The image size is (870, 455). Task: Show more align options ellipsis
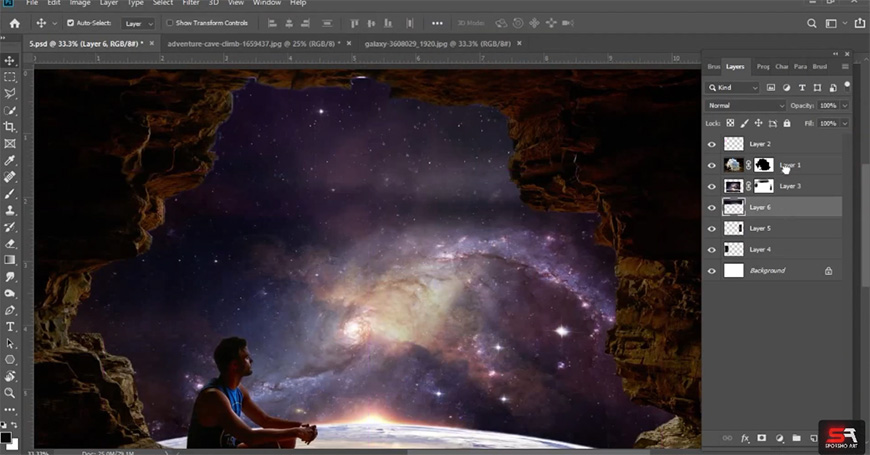coord(437,23)
